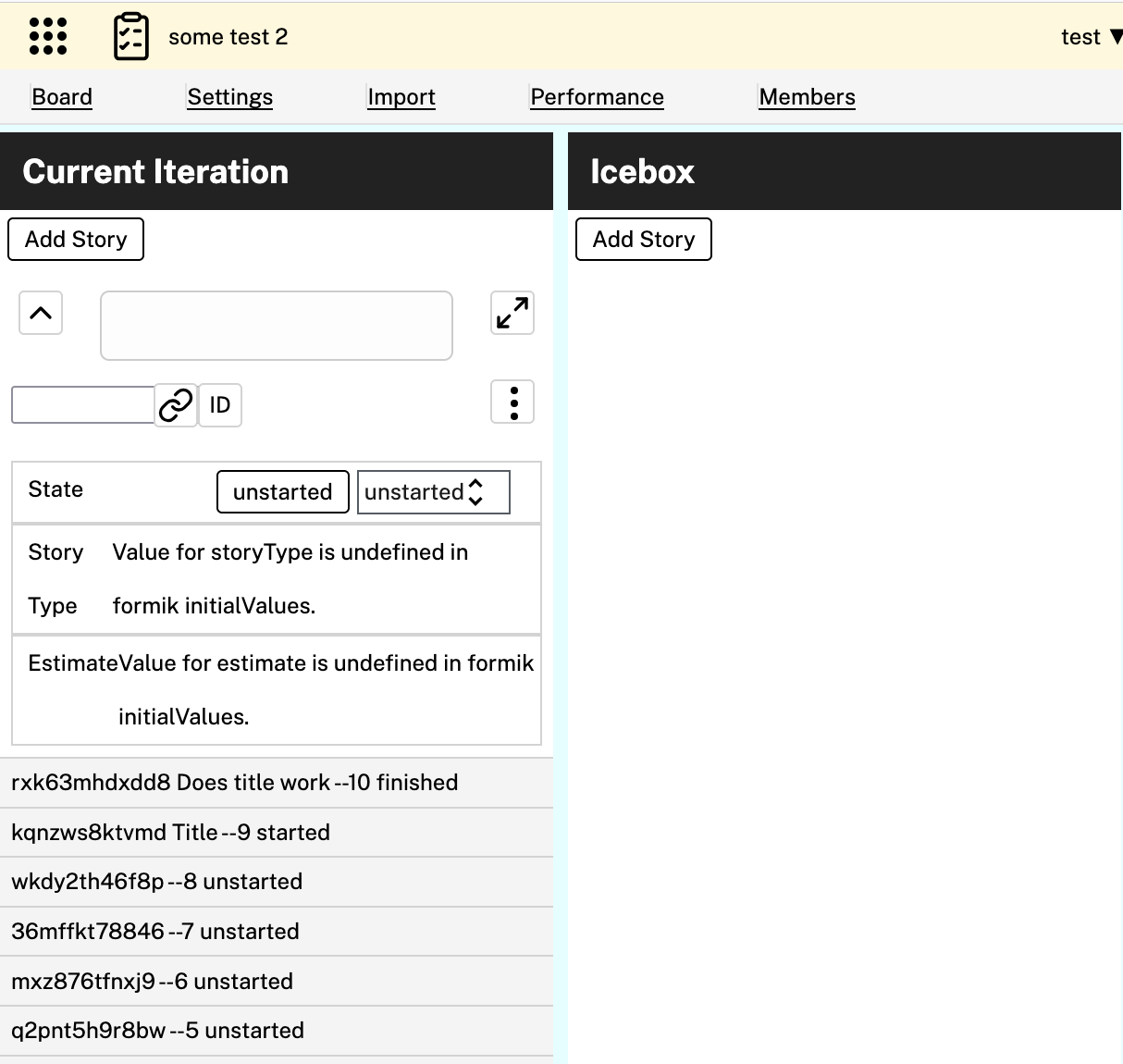
Task: Focus the story title text area
Action: [276, 326]
